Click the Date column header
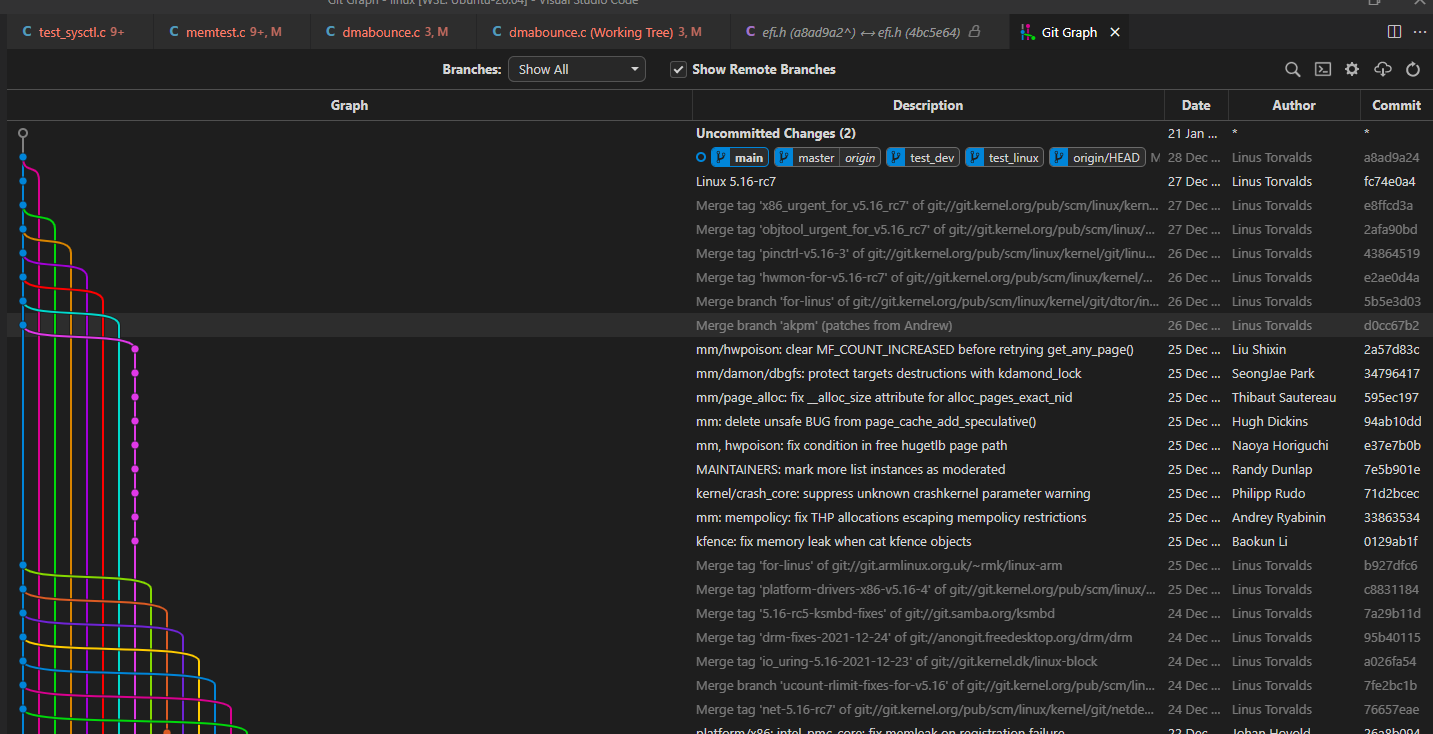 (x=1196, y=105)
